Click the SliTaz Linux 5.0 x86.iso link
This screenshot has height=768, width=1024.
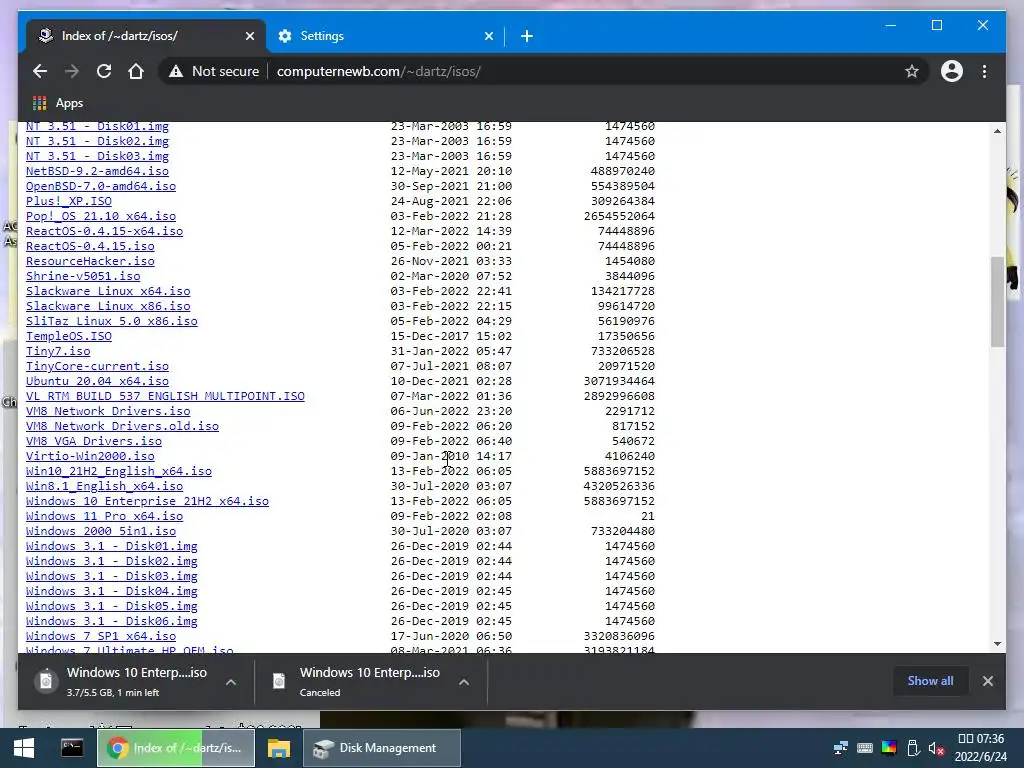pos(112,321)
